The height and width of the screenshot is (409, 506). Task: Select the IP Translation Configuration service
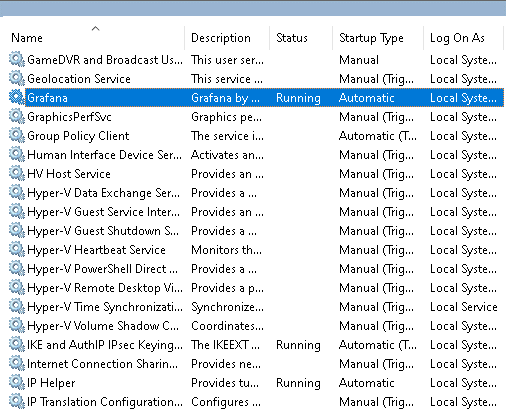click(256, 402)
